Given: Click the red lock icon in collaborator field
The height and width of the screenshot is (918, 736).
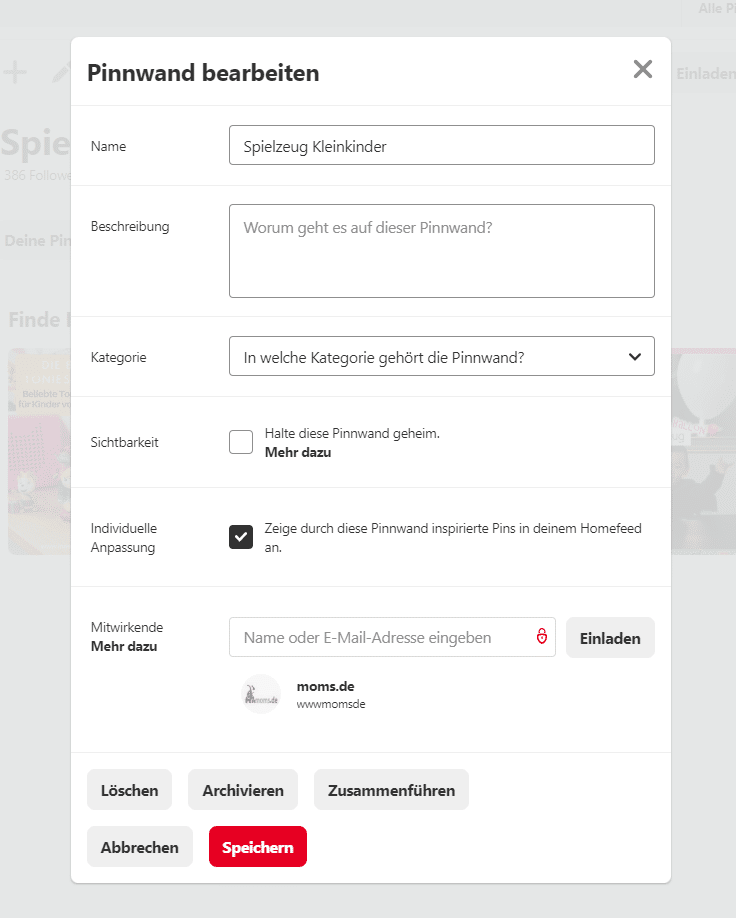Looking at the screenshot, I should pyautogui.click(x=542, y=636).
